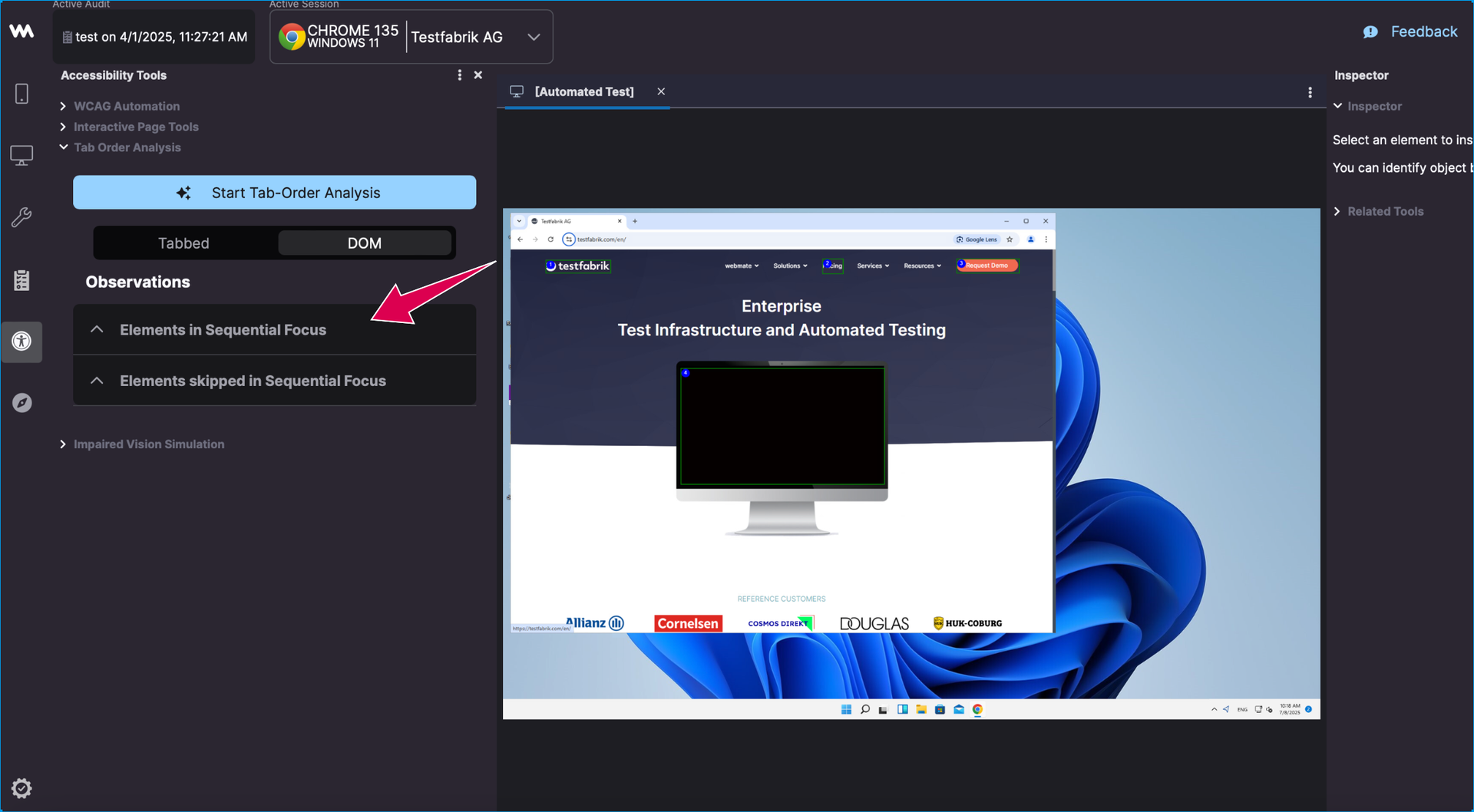This screenshot has height=812, width=1474.
Task: Open the desktop monitor sidebar icon
Action: point(21,155)
